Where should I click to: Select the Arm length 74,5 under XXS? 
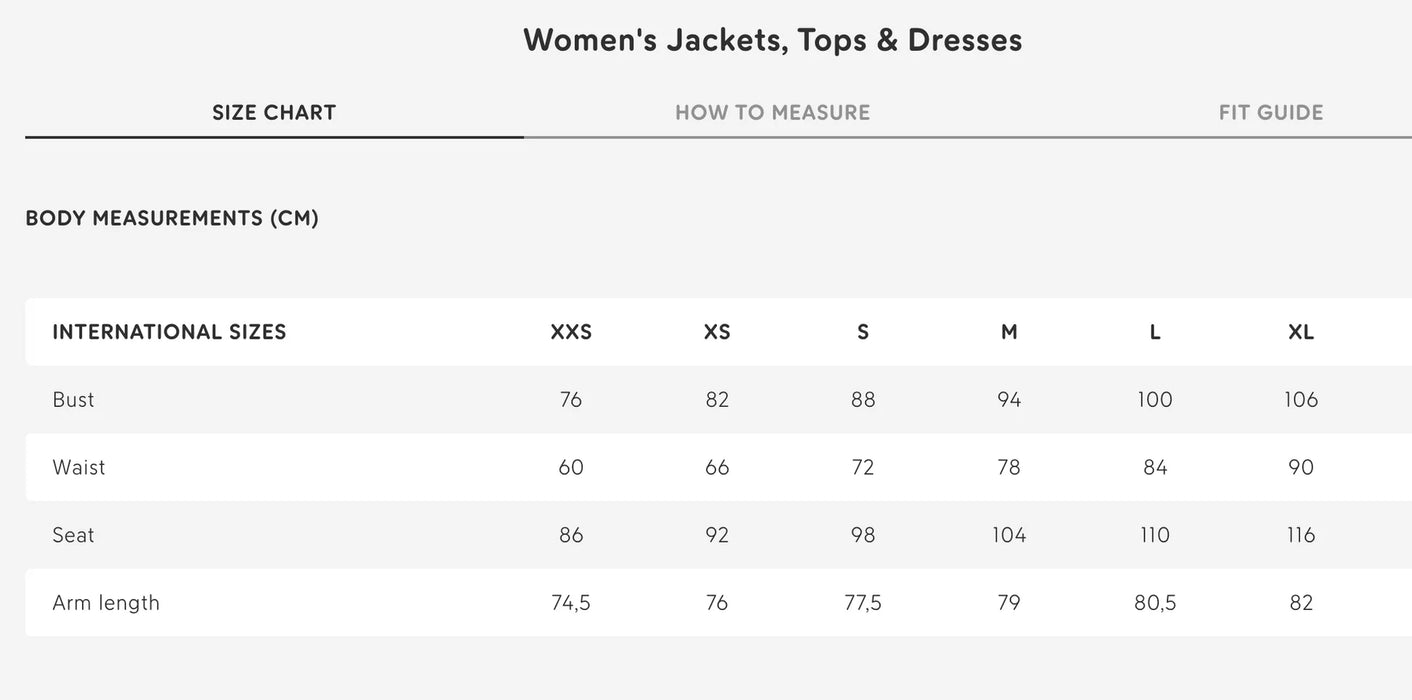(571, 602)
